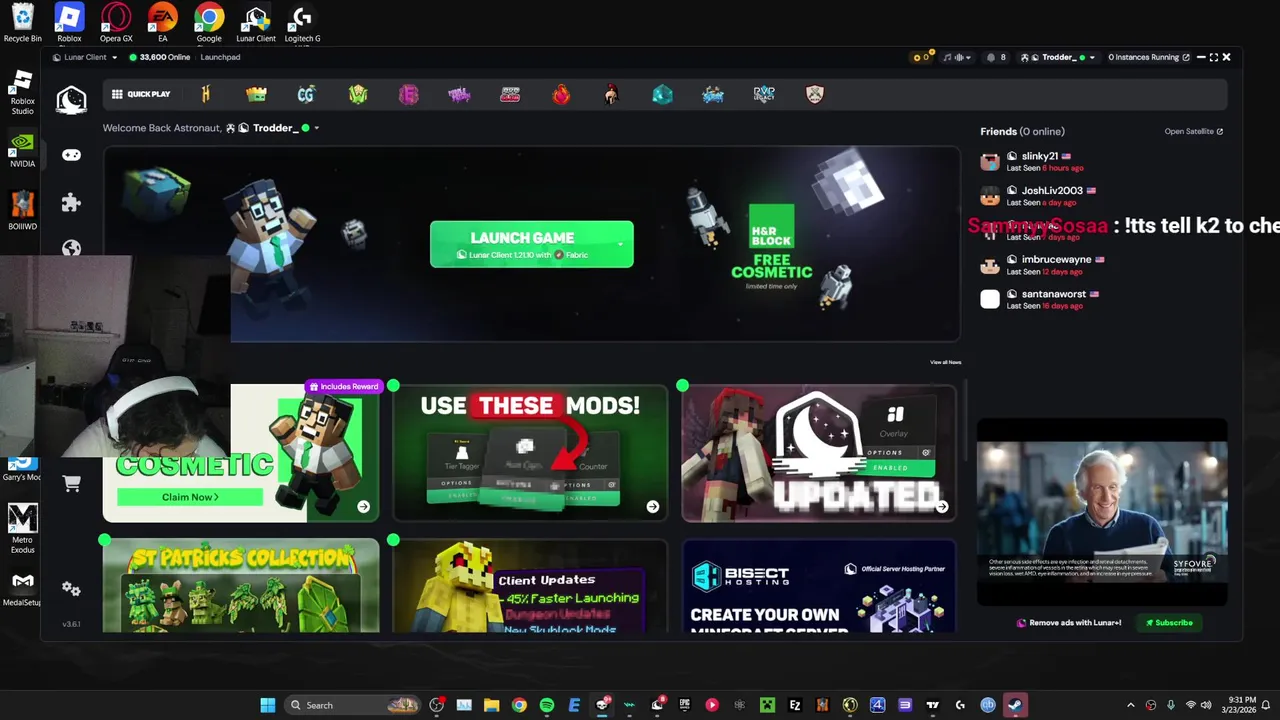Open the taskbar clock and date
Viewport: 1280px width, 720px height.
point(1242,705)
